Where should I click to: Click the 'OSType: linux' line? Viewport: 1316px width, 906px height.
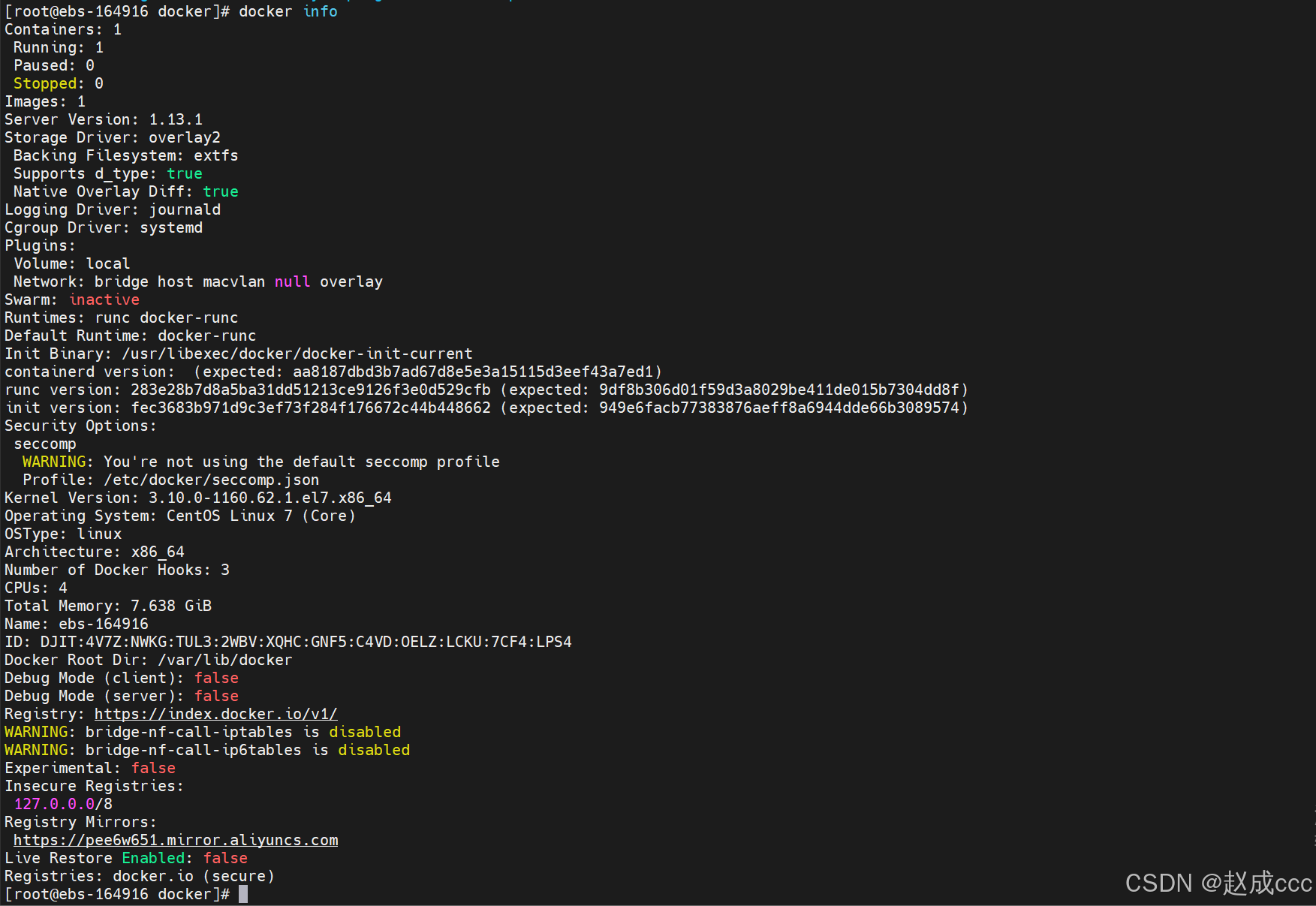click(x=63, y=534)
